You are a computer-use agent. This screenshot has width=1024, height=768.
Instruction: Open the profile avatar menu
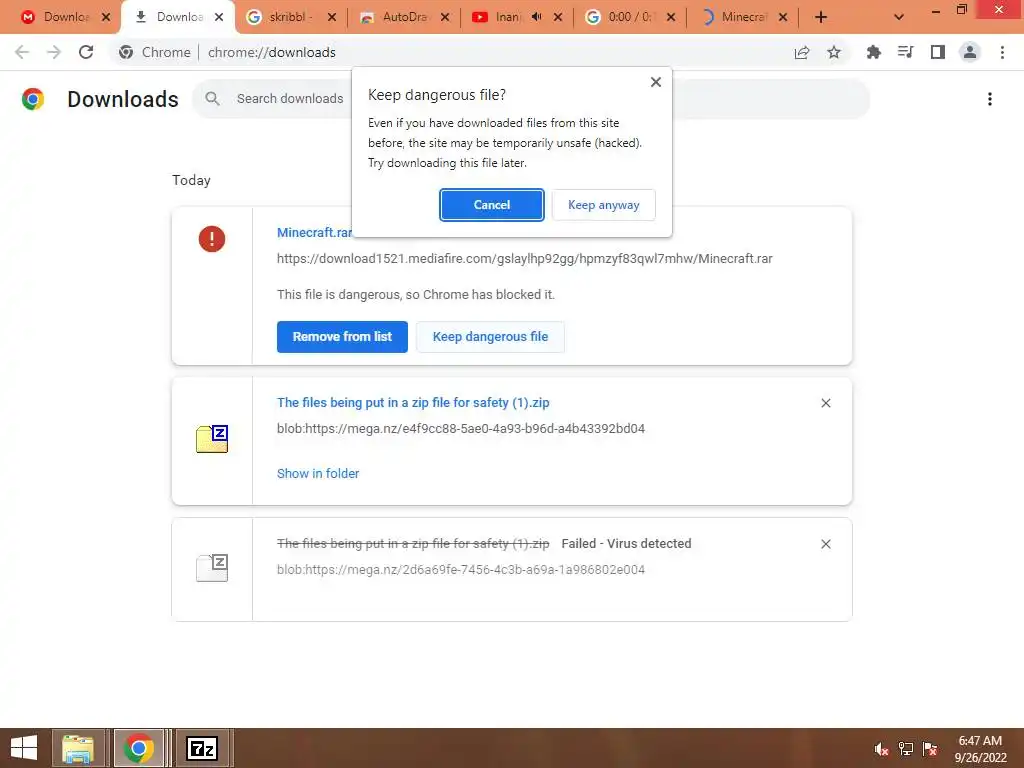pyautogui.click(x=970, y=52)
